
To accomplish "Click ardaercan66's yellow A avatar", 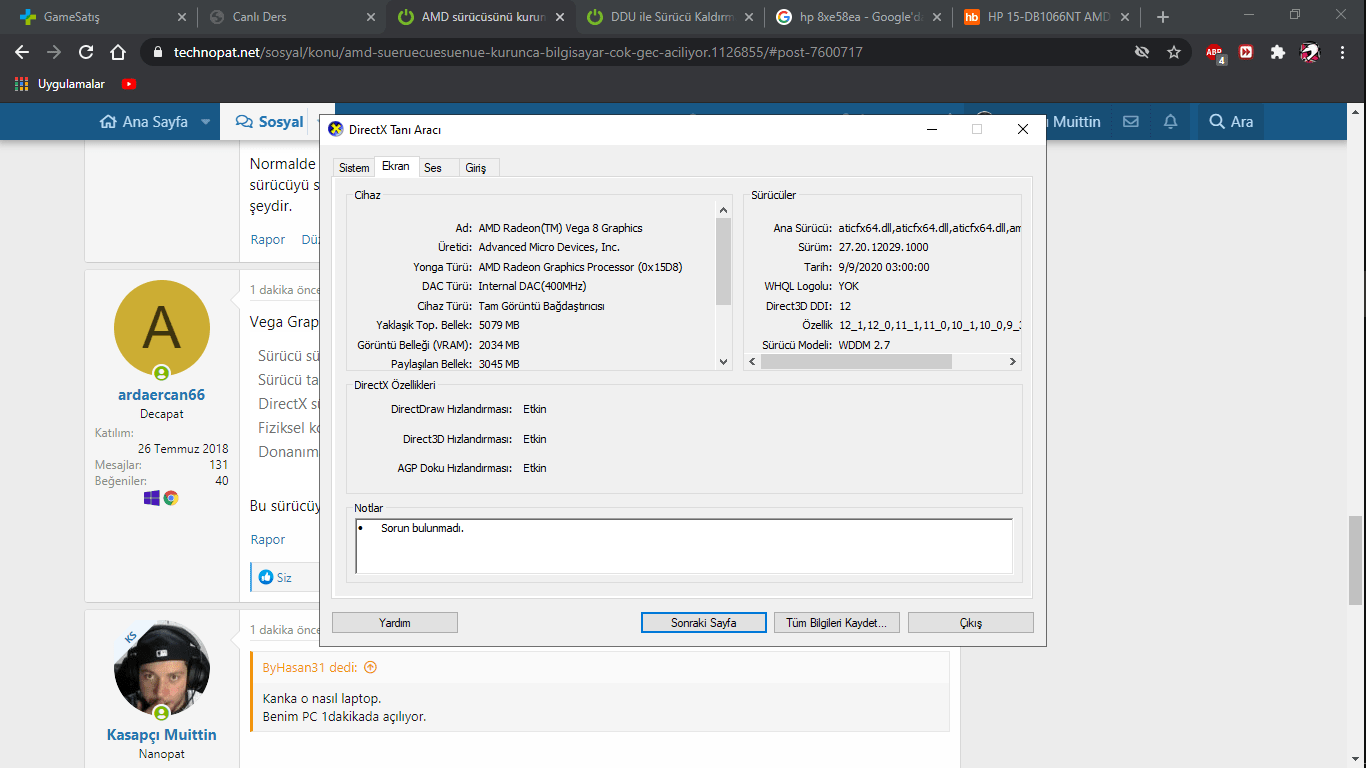I will tap(162, 327).
